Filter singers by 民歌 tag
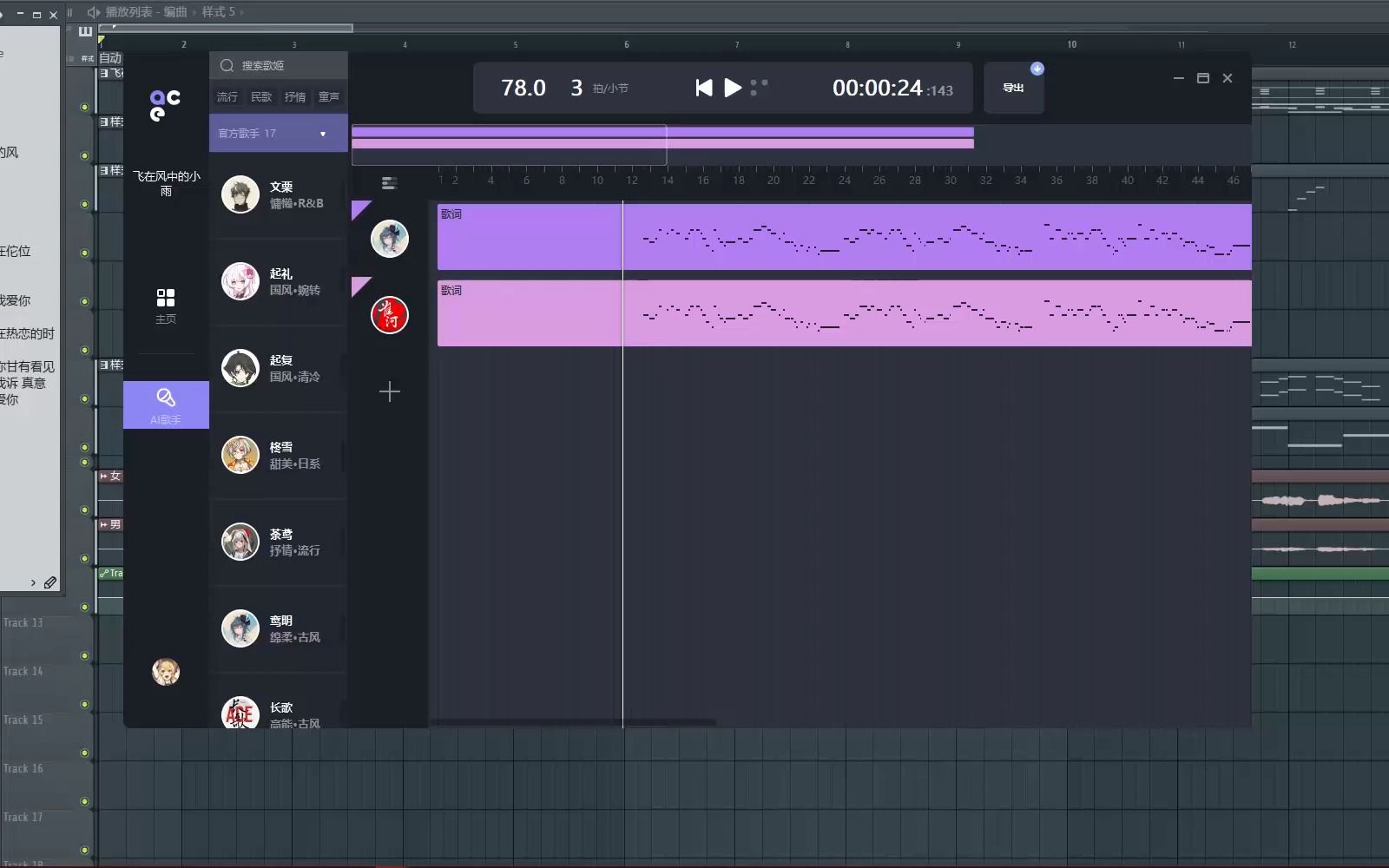The image size is (1389, 868). point(261,97)
